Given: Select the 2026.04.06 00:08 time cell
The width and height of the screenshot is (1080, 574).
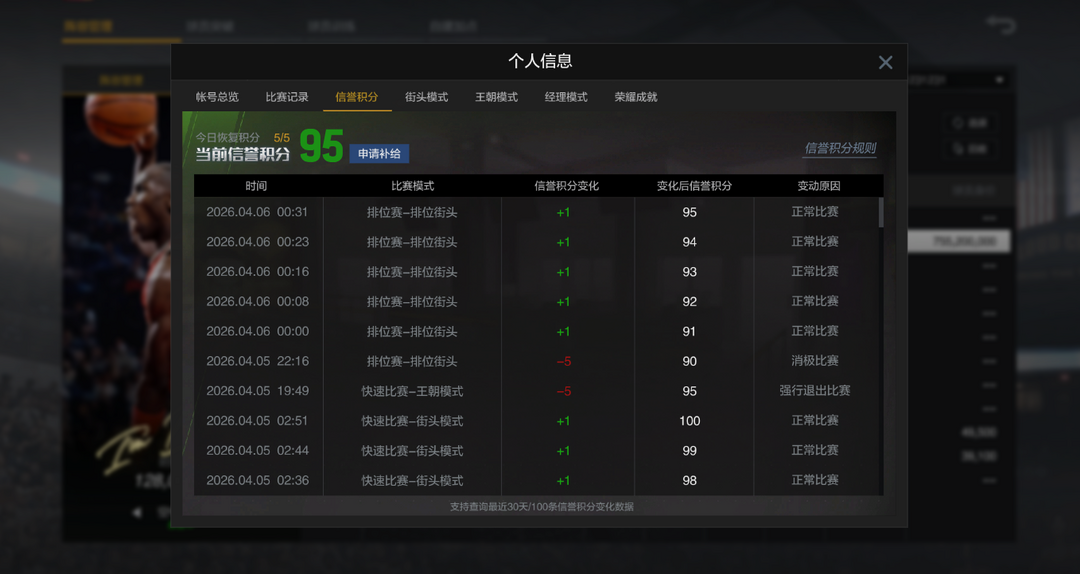Looking at the screenshot, I should click(257, 301).
